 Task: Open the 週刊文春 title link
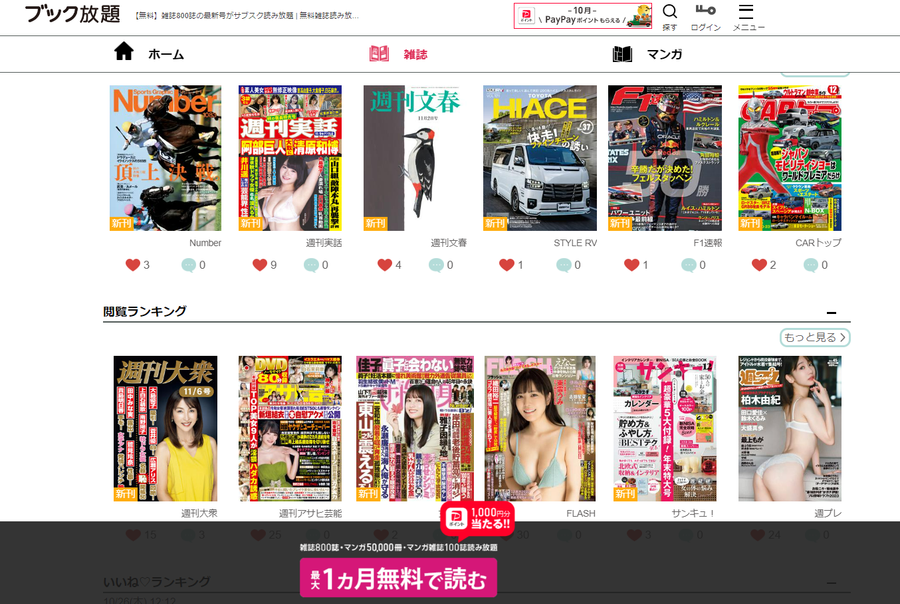coord(449,243)
